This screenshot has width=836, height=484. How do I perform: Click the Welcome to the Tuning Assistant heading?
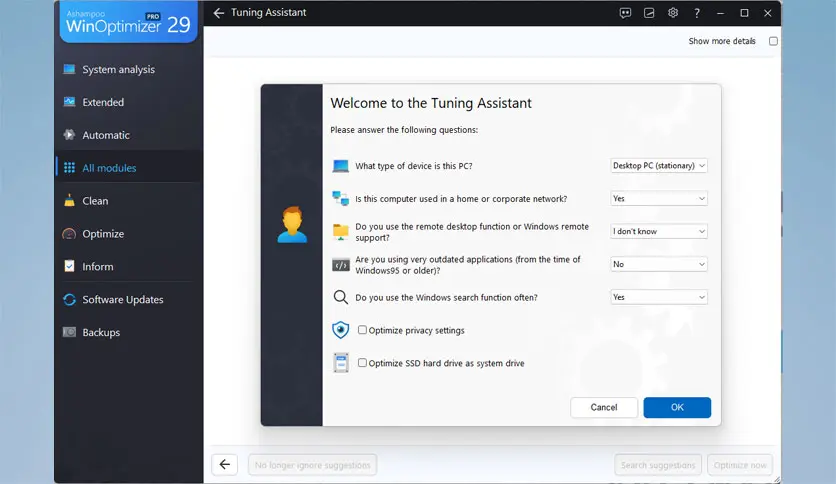431,103
